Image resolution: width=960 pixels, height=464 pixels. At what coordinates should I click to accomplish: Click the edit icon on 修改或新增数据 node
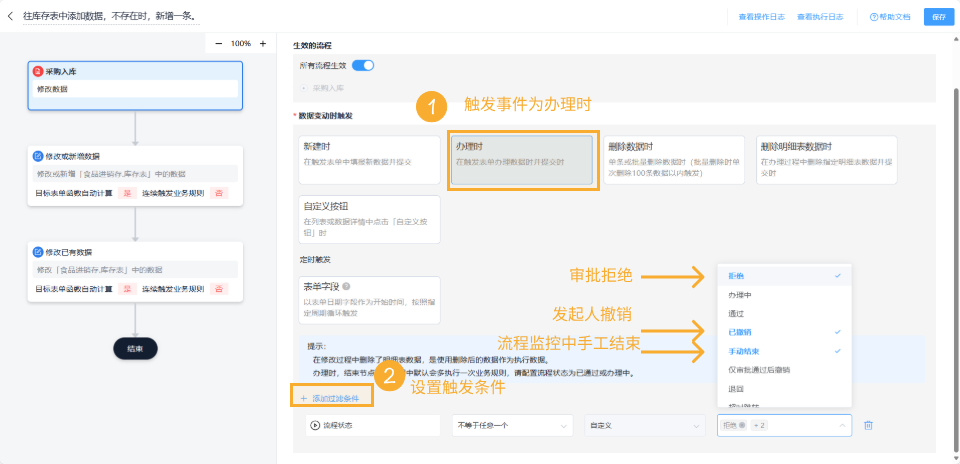pyautogui.click(x=38, y=156)
